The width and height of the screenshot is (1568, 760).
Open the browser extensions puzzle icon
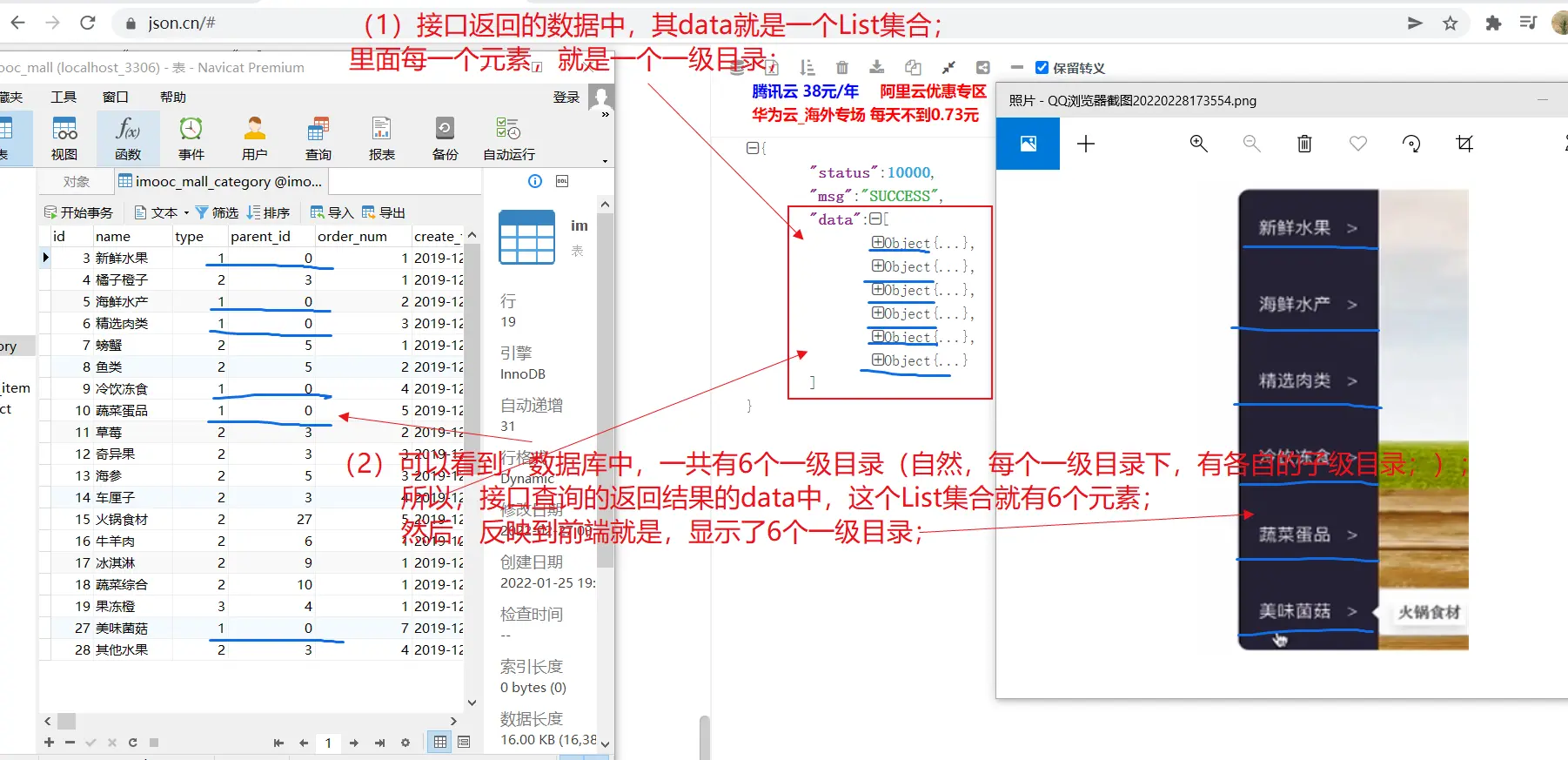click(x=1493, y=24)
